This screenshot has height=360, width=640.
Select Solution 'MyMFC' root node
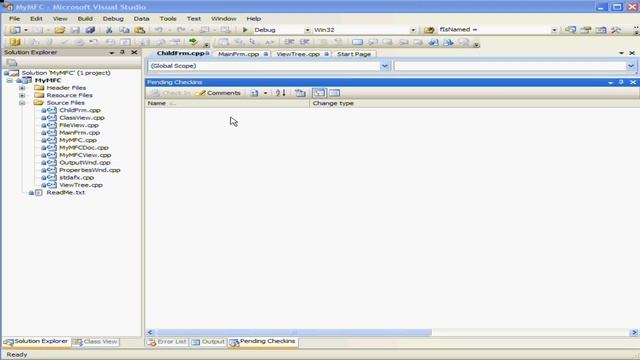point(66,73)
